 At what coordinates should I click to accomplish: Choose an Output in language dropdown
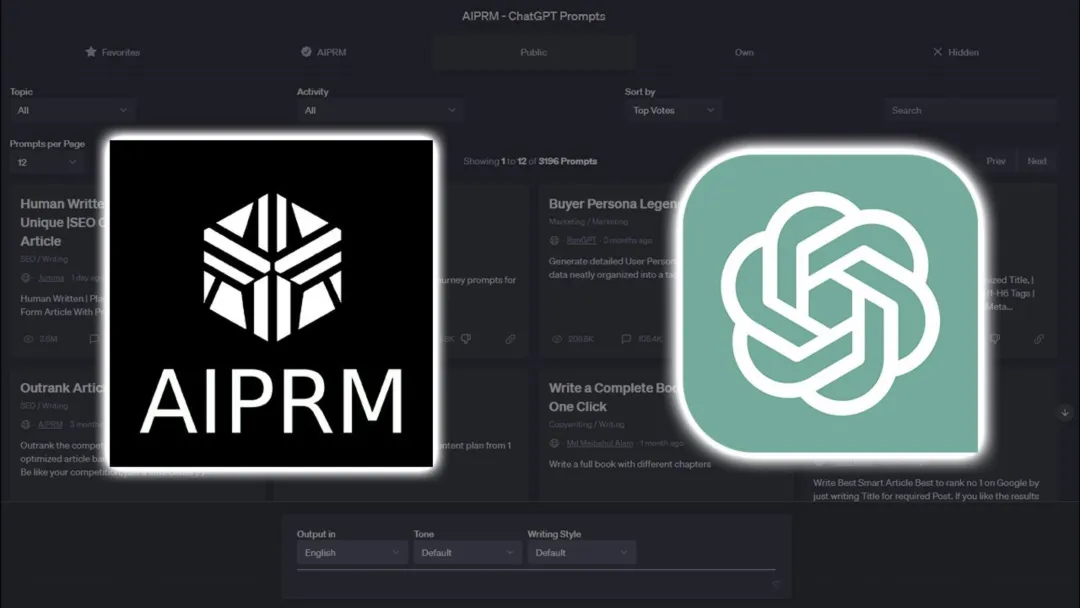(x=352, y=553)
